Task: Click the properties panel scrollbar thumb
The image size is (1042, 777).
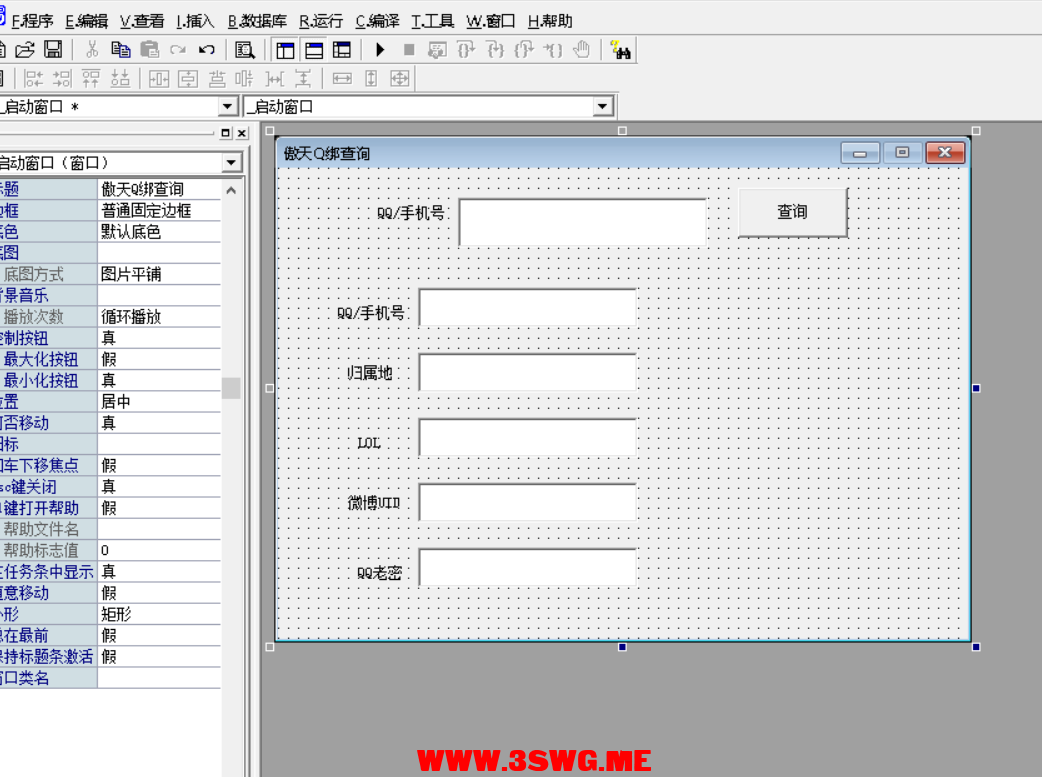Action: (231, 388)
